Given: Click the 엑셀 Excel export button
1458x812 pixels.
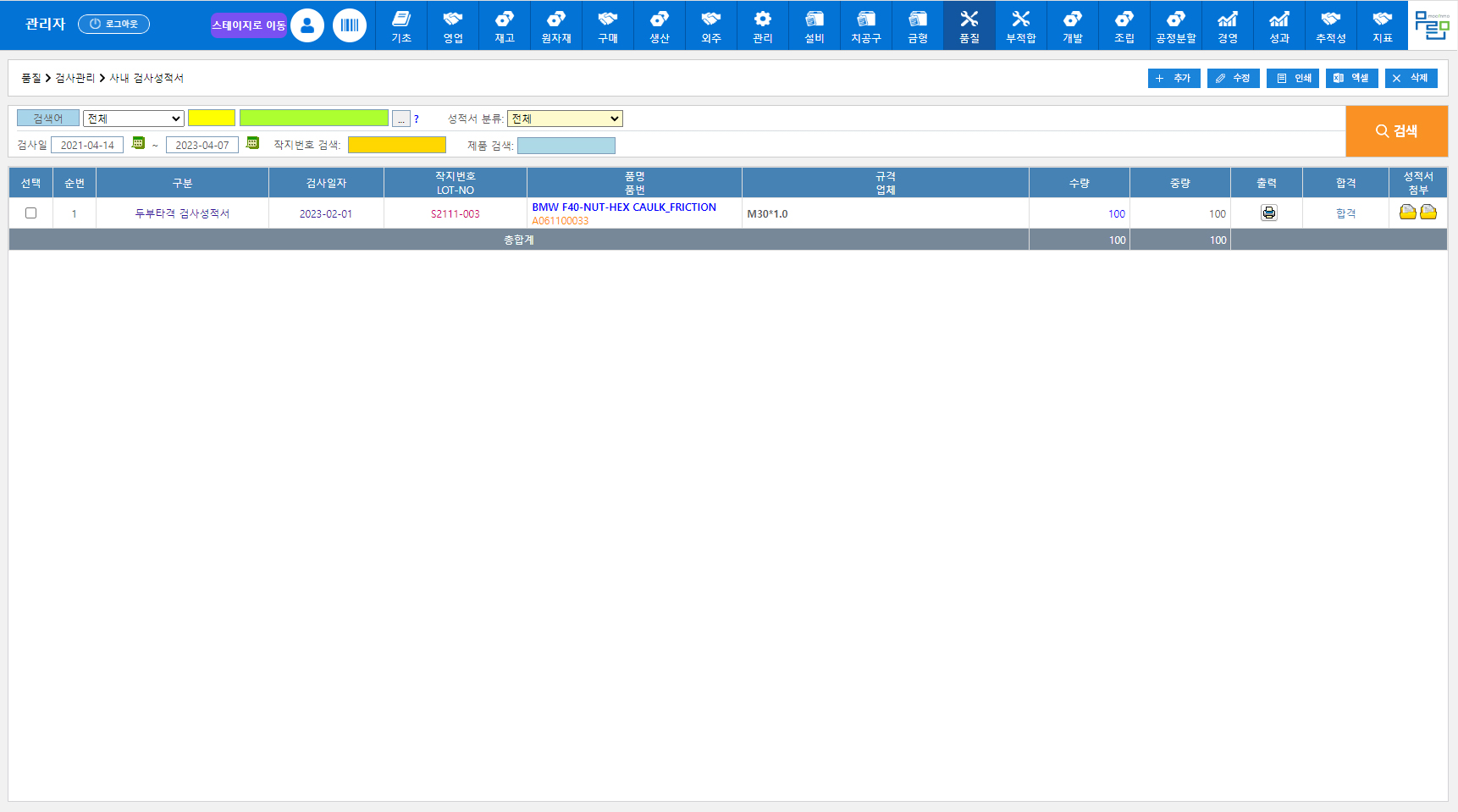Looking at the screenshot, I should 1351,78.
